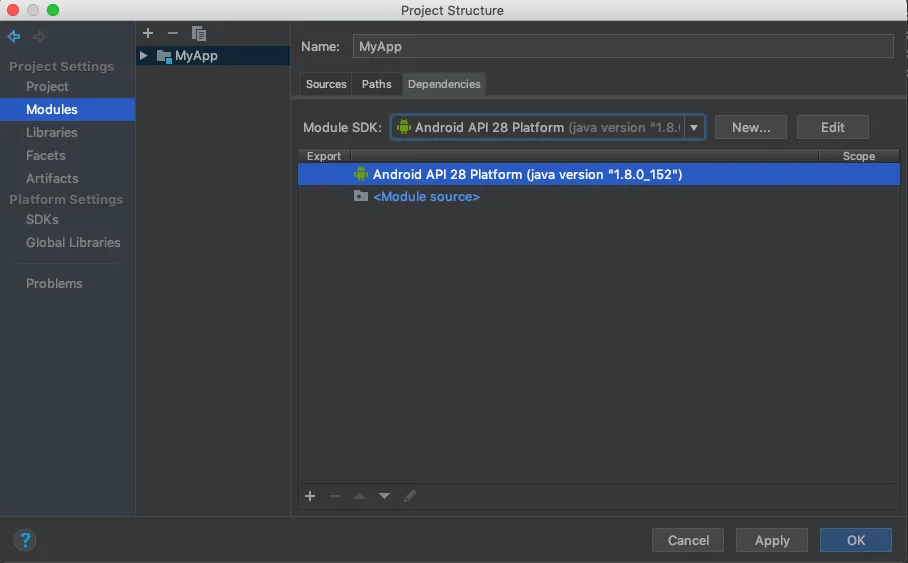Image resolution: width=908 pixels, height=563 pixels.
Task: Click the OK button
Action: tap(856, 540)
